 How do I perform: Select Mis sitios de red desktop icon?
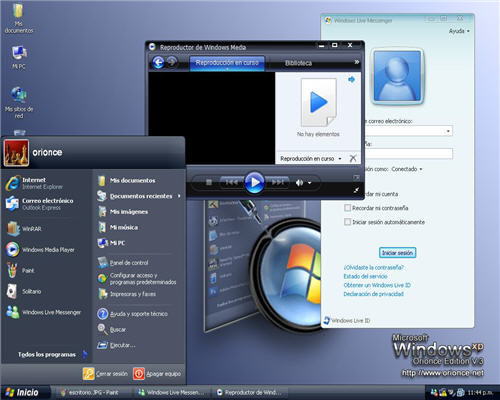click(19, 102)
